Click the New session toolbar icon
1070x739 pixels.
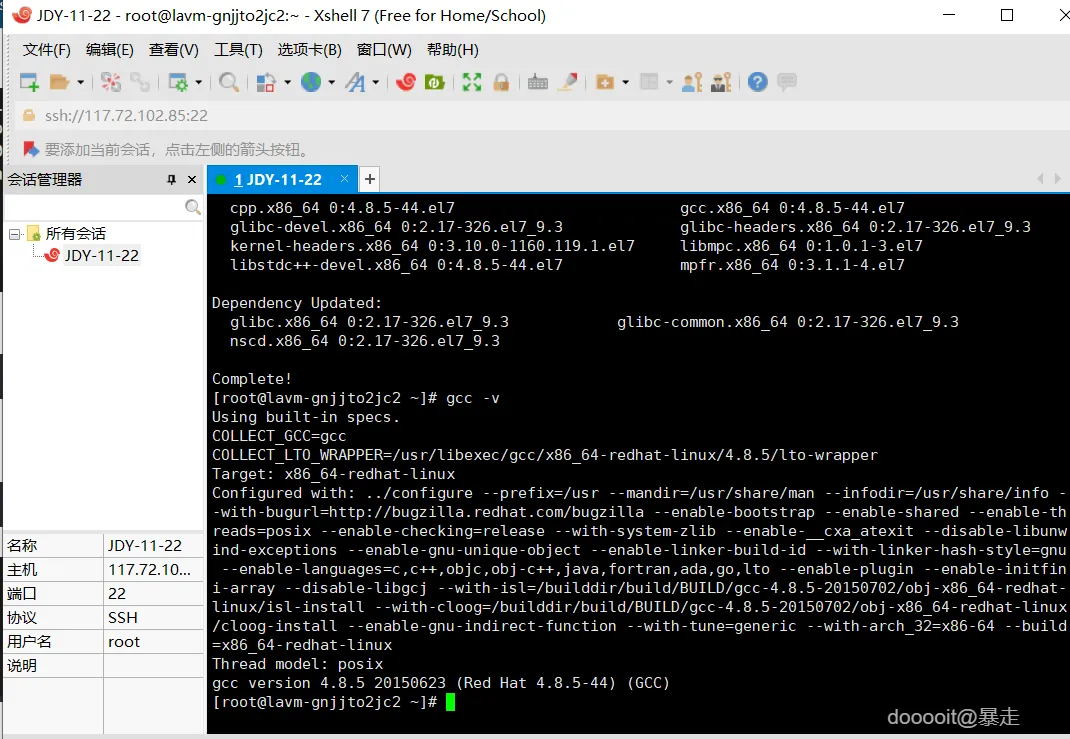tap(29, 83)
